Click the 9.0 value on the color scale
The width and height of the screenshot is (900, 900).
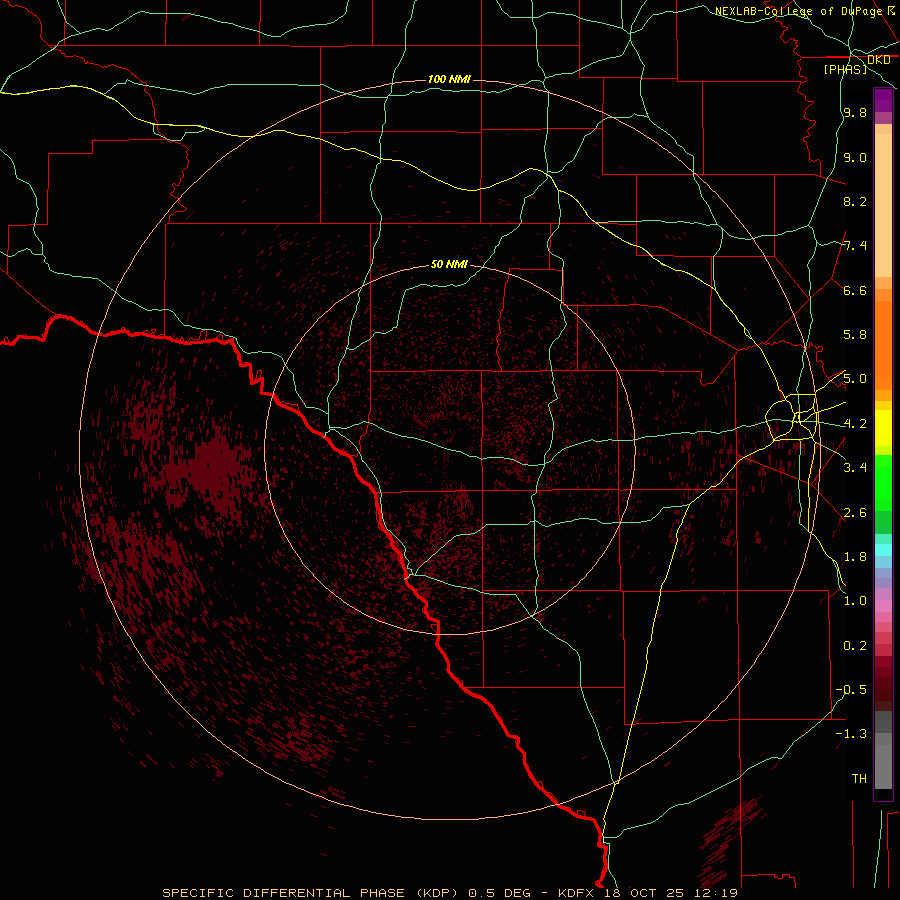coord(855,157)
